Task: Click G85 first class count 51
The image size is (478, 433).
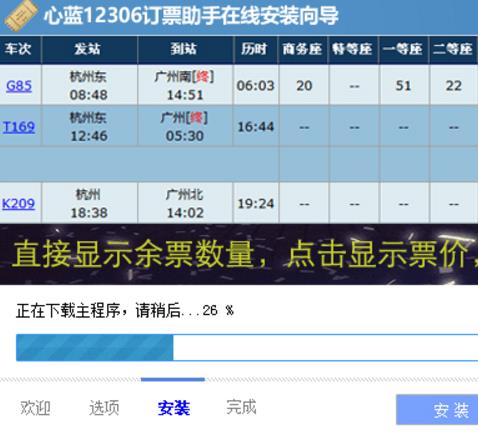Action: 403,86
